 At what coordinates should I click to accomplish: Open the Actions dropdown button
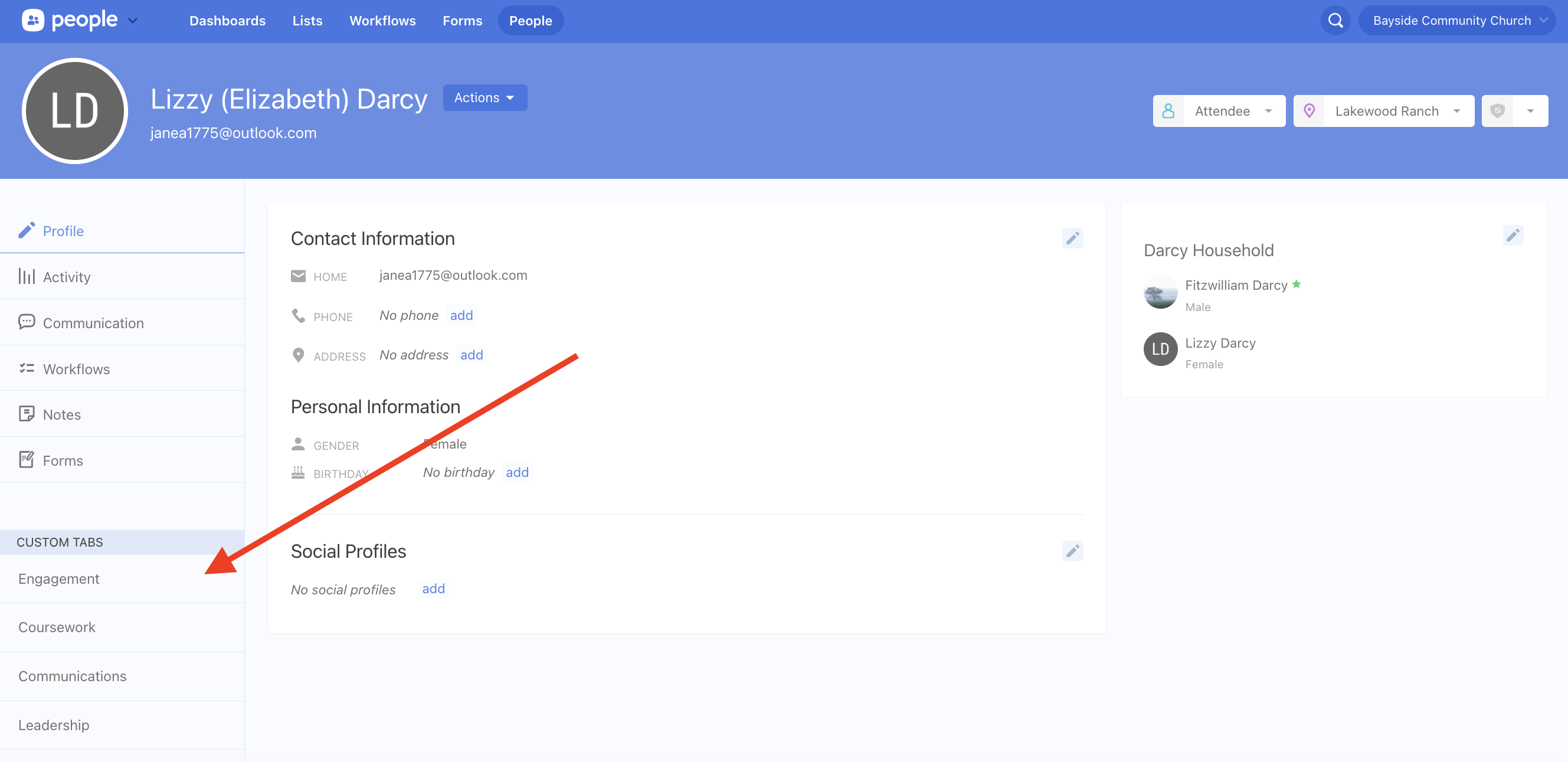485,97
